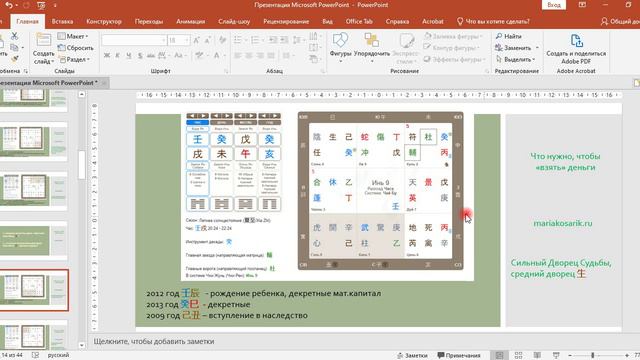Viewport: 640px width, 360px height.
Task: Click the Найти find button
Action: click(x=509, y=36)
